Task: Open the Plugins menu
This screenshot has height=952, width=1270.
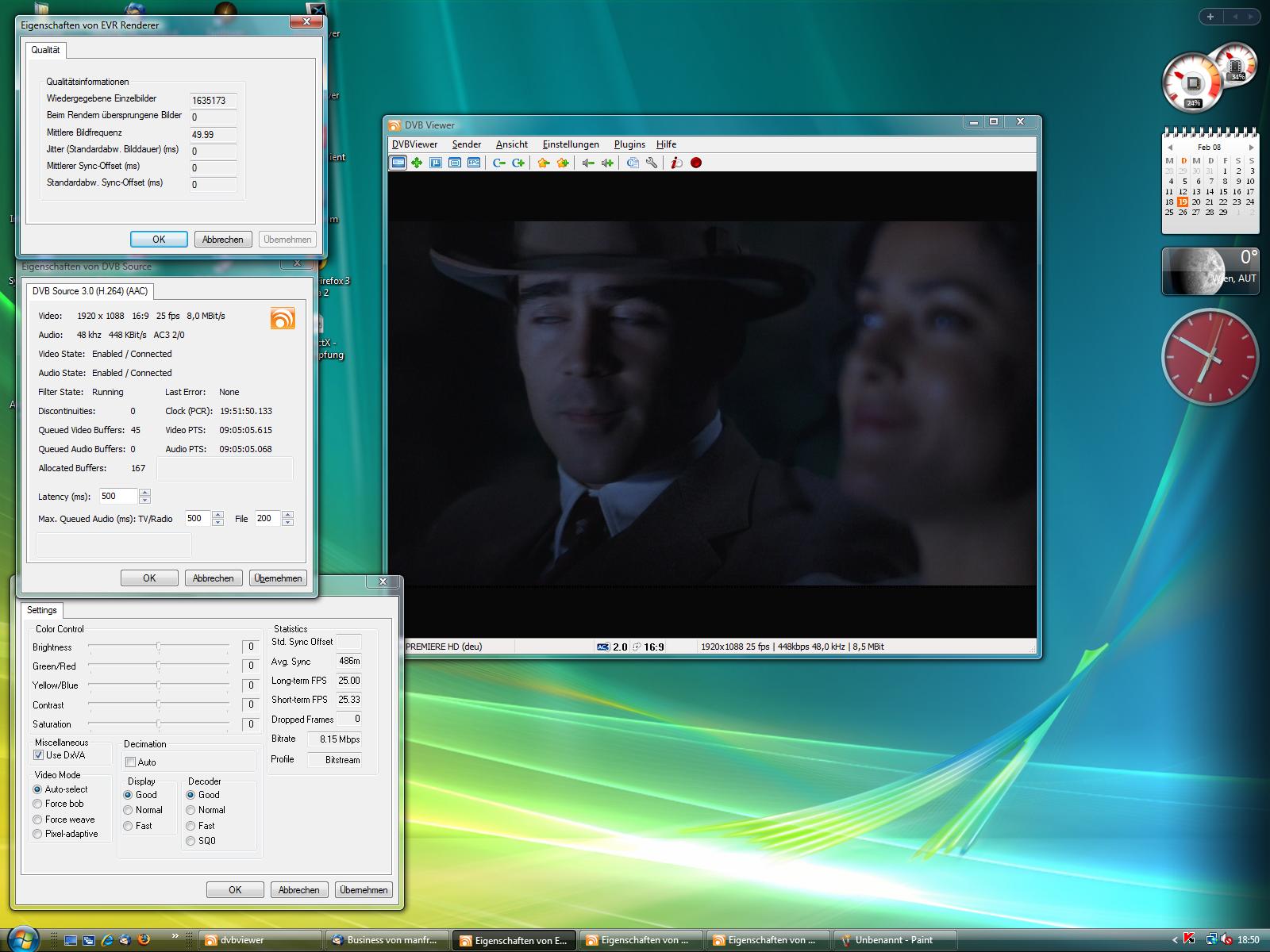Action: (x=629, y=144)
